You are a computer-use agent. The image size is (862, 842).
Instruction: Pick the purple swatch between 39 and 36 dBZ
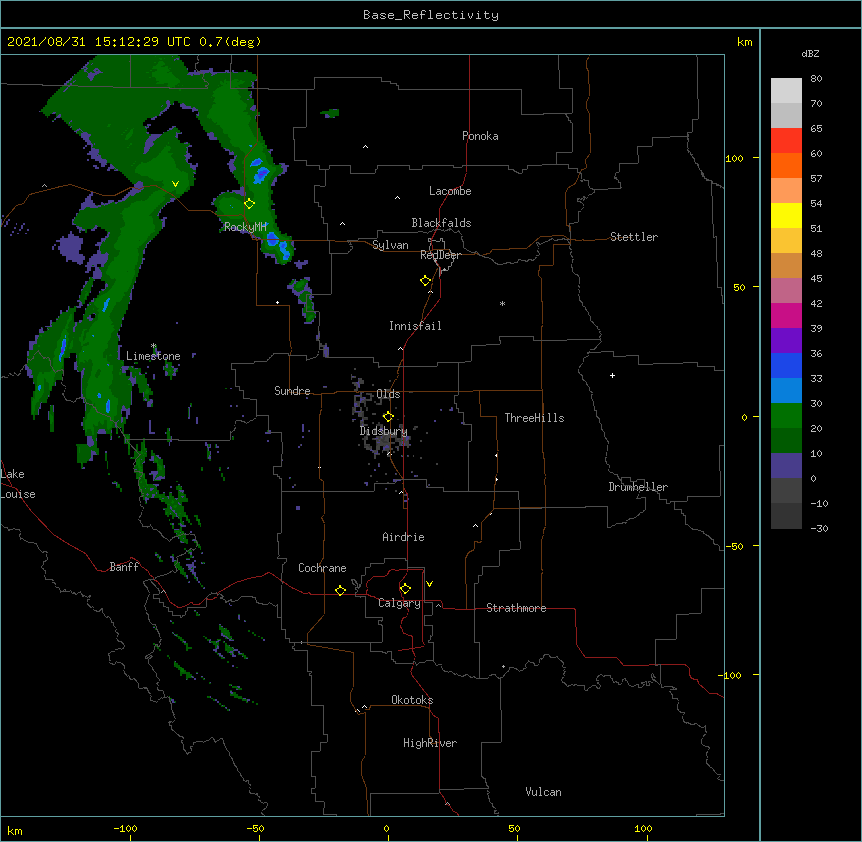pos(786,341)
